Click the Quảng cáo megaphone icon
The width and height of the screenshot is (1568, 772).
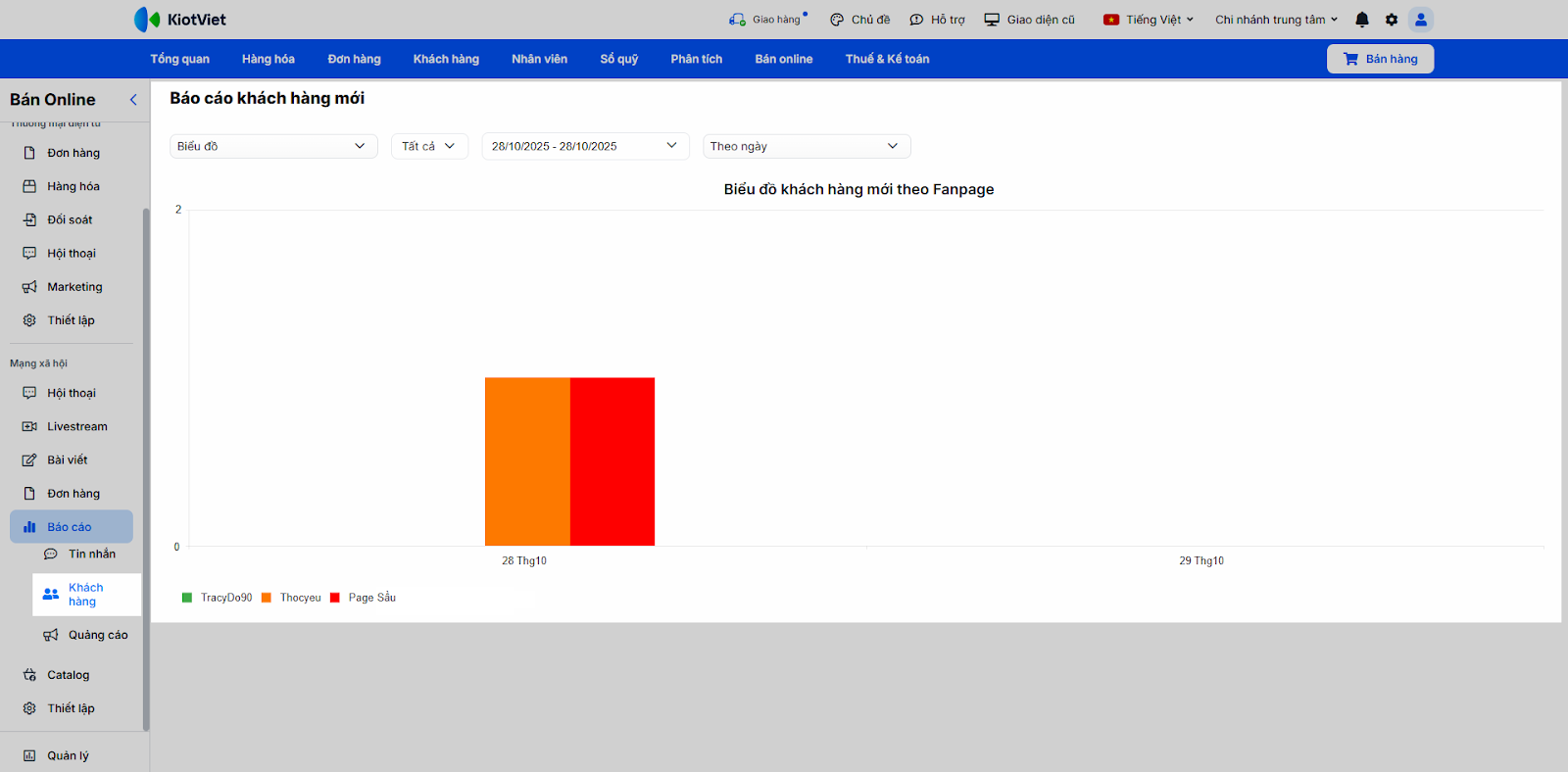51,635
